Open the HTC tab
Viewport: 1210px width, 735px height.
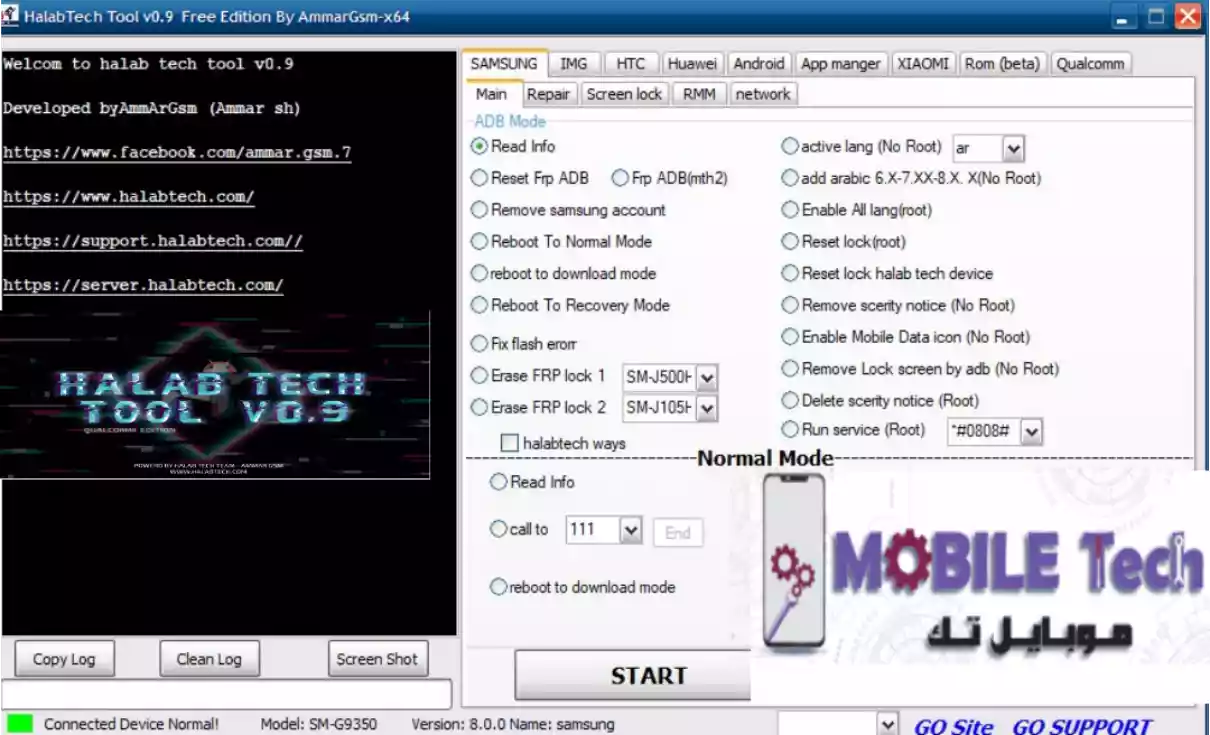[631, 64]
